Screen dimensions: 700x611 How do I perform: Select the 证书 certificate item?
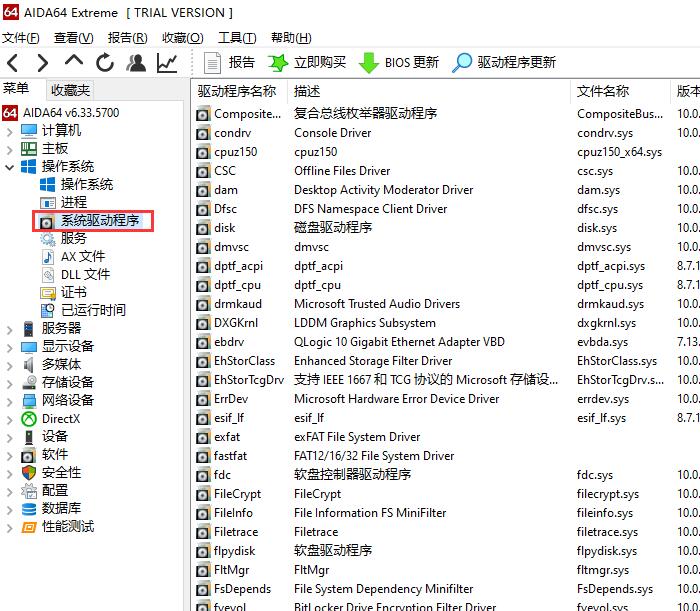tap(74, 292)
